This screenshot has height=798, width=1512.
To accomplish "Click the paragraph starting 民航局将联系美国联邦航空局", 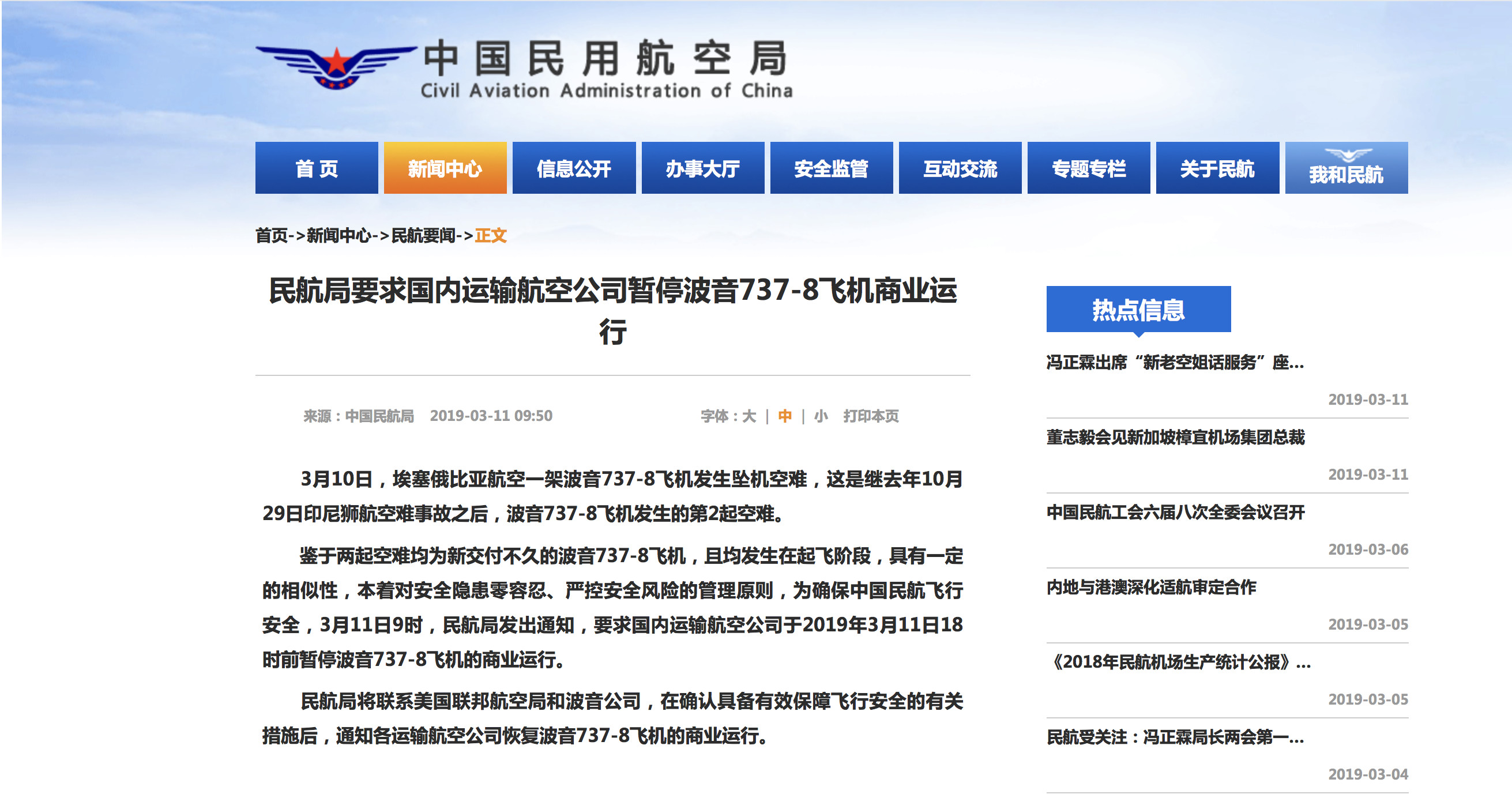I will click(613, 718).
